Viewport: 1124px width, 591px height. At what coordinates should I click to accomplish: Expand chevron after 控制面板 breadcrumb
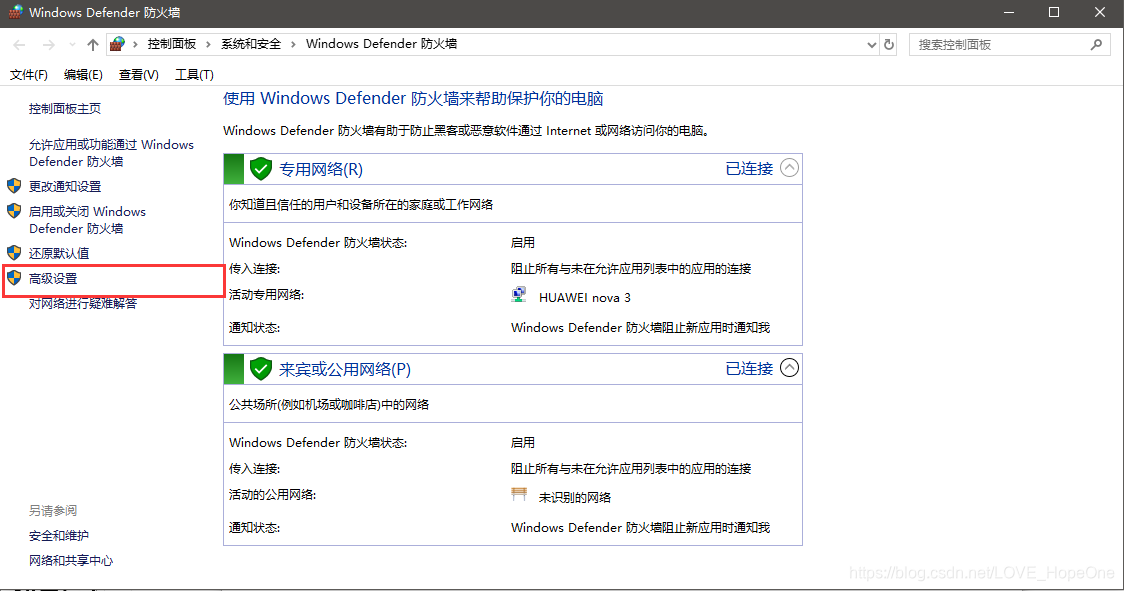point(208,44)
